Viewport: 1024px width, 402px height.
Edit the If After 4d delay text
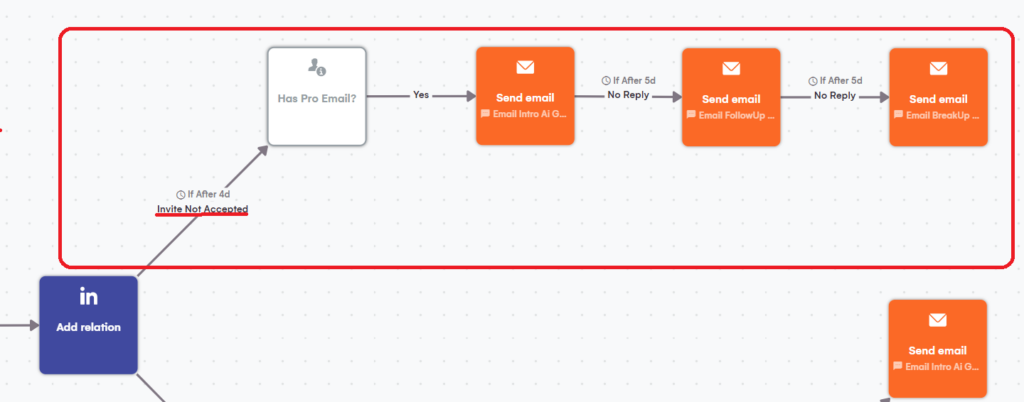pos(208,194)
